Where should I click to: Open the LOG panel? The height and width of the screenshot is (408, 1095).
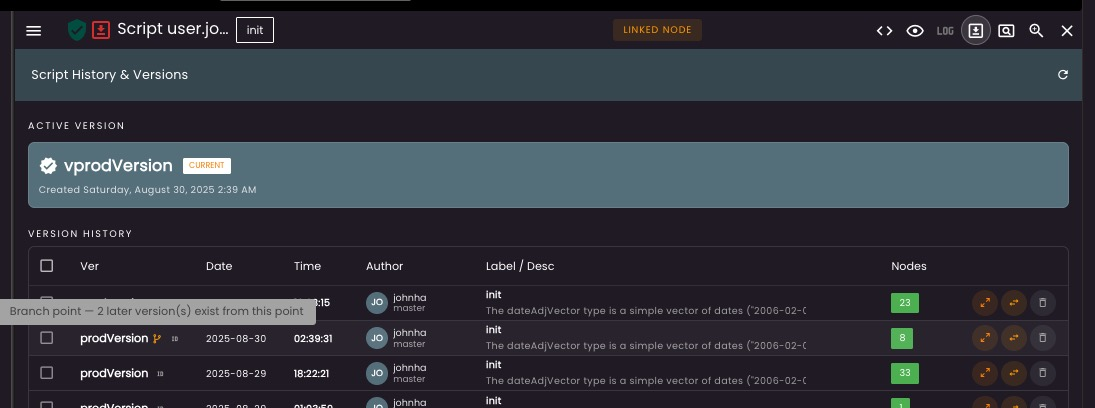coord(945,31)
